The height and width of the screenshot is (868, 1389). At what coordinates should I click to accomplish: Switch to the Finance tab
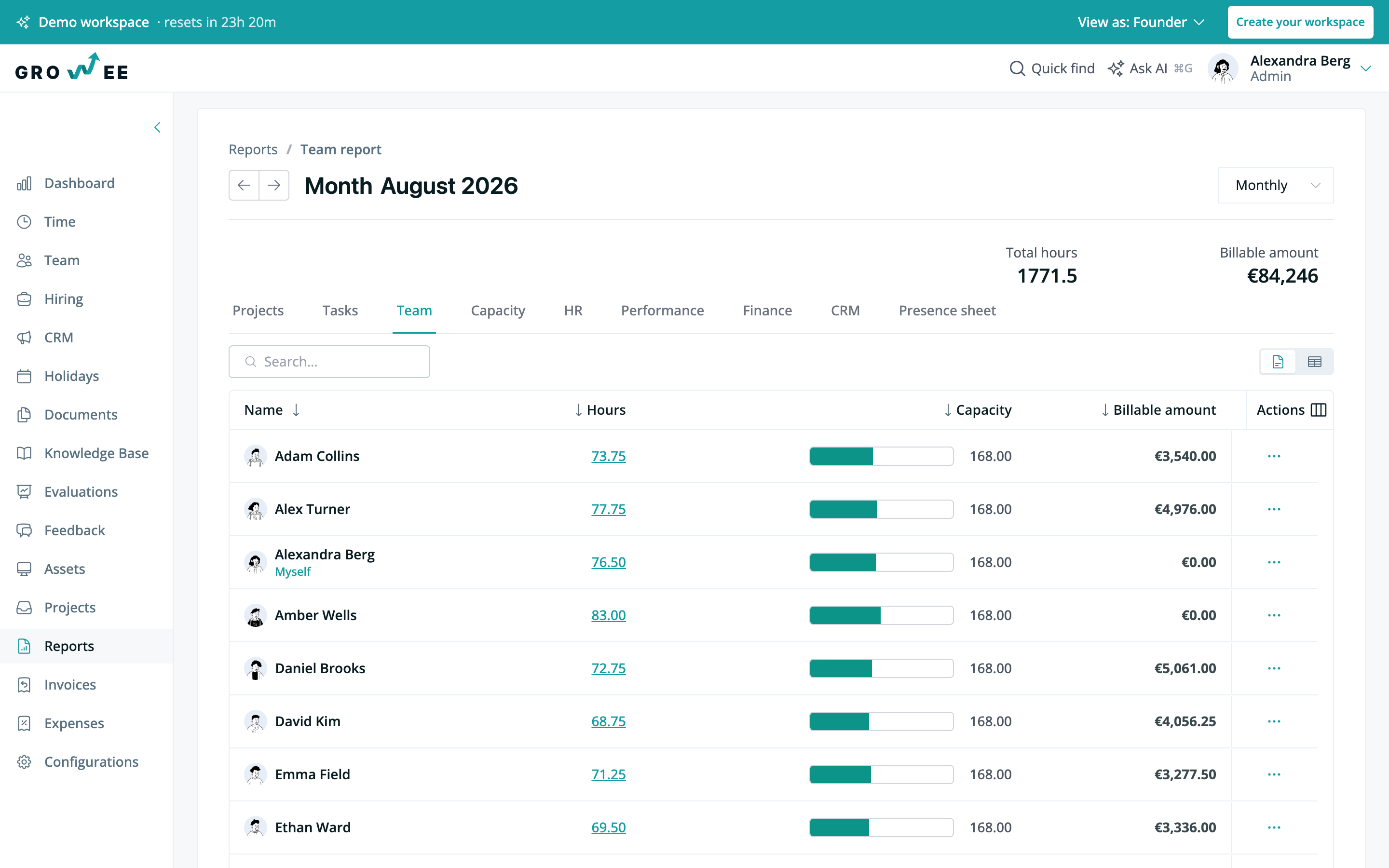[767, 311]
